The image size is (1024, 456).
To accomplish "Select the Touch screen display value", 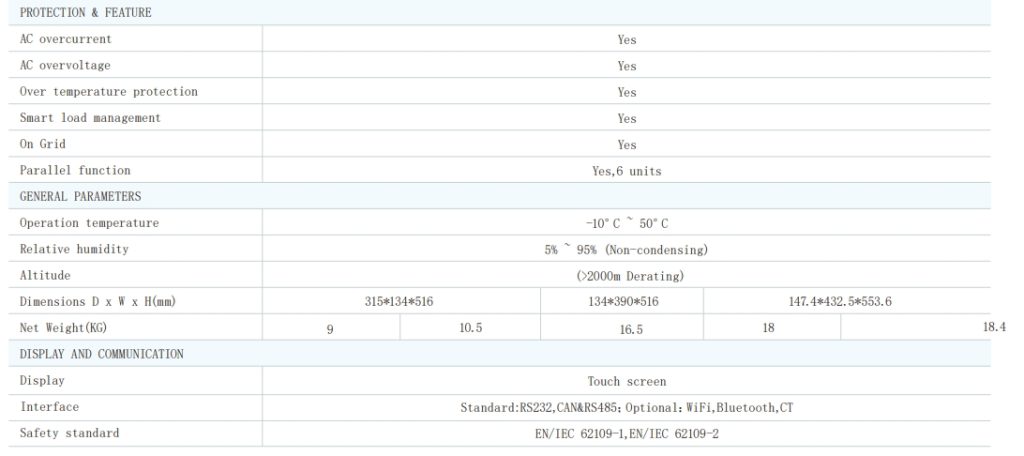I will (626, 381).
